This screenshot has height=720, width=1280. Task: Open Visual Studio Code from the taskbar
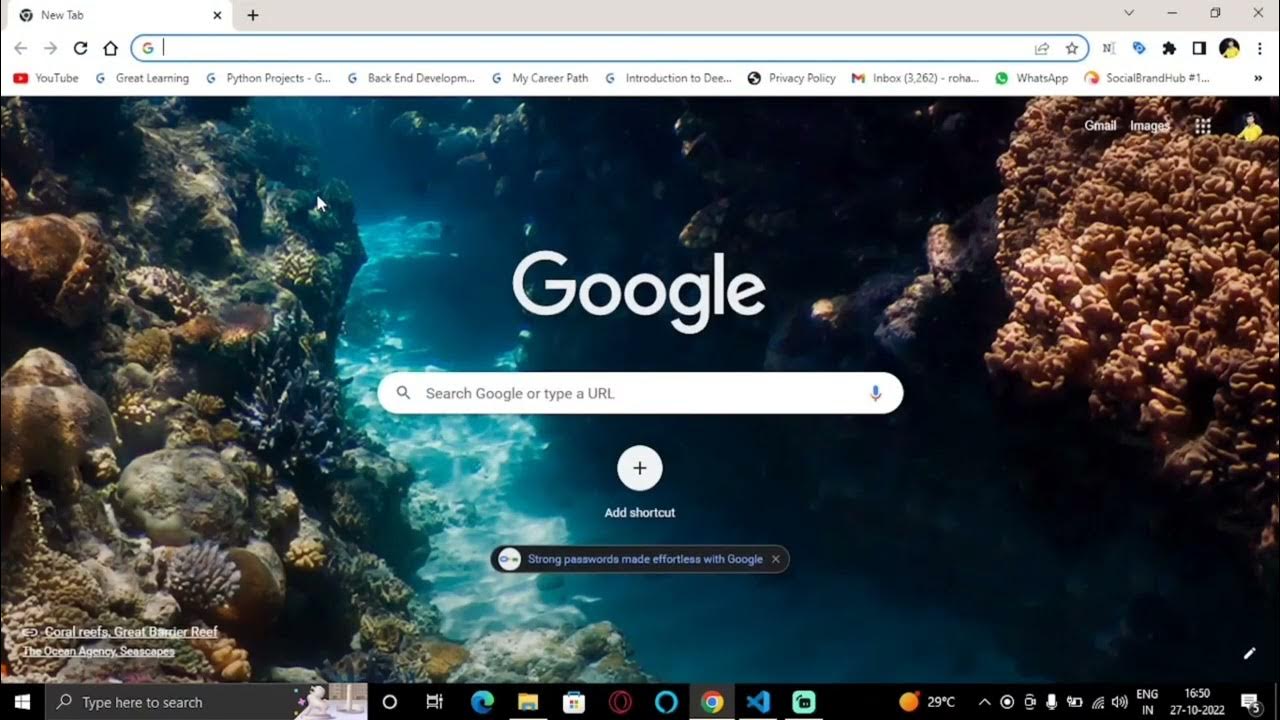pos(758,702)
